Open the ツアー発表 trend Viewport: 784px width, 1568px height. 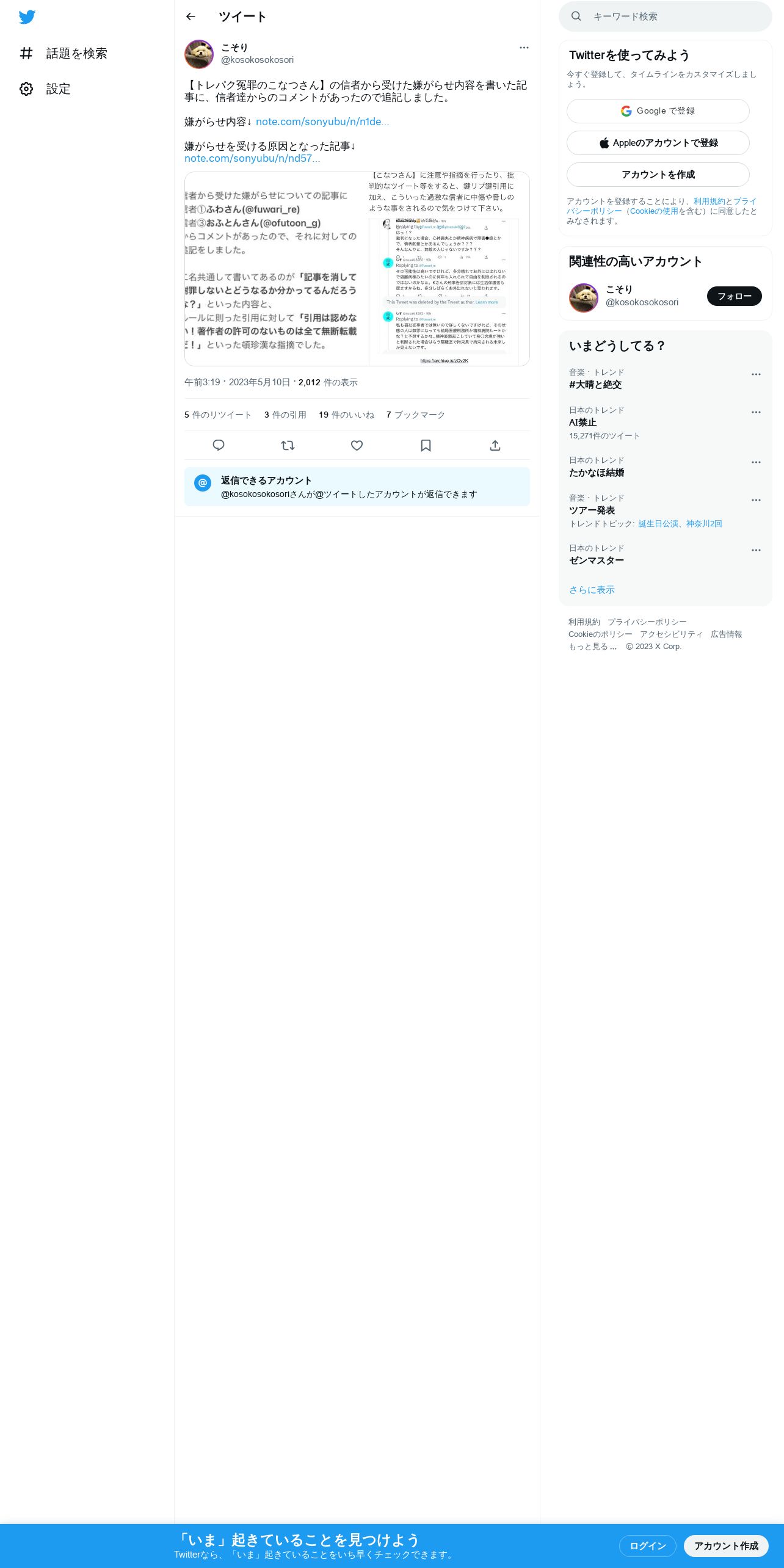592,510
